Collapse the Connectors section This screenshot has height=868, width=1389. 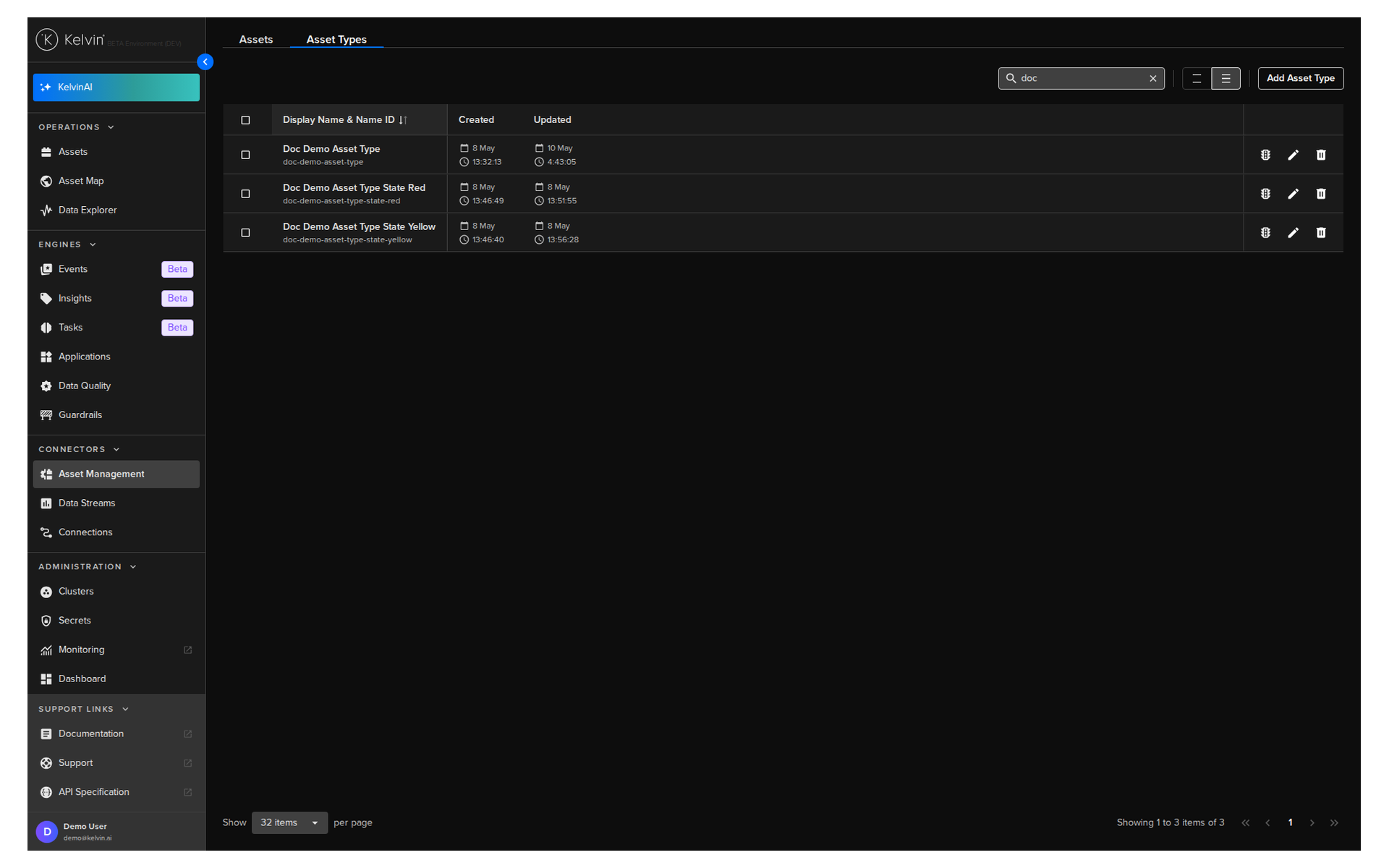point(79,449)
